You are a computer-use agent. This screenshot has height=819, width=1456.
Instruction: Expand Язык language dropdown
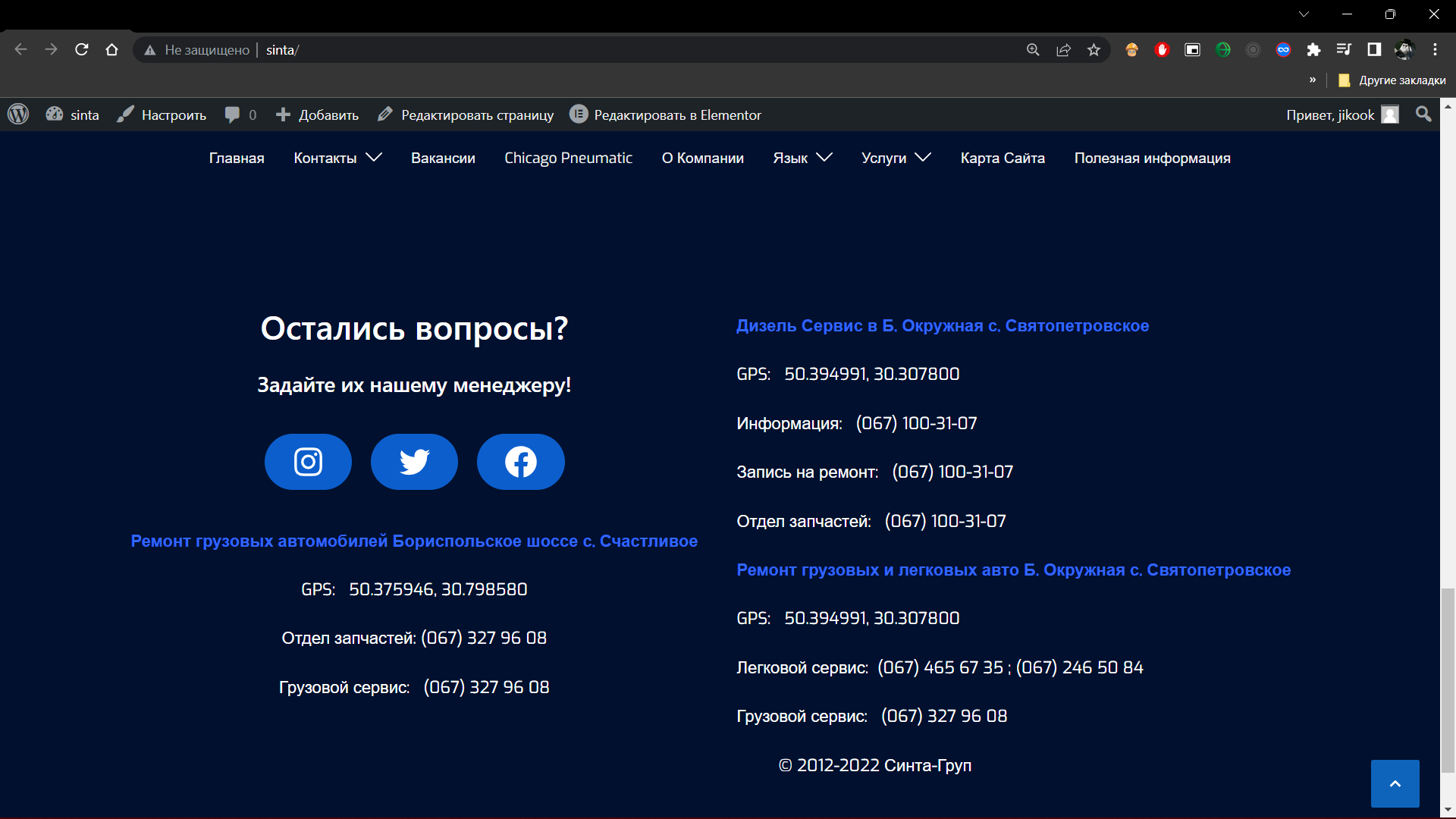pos(802,158)
